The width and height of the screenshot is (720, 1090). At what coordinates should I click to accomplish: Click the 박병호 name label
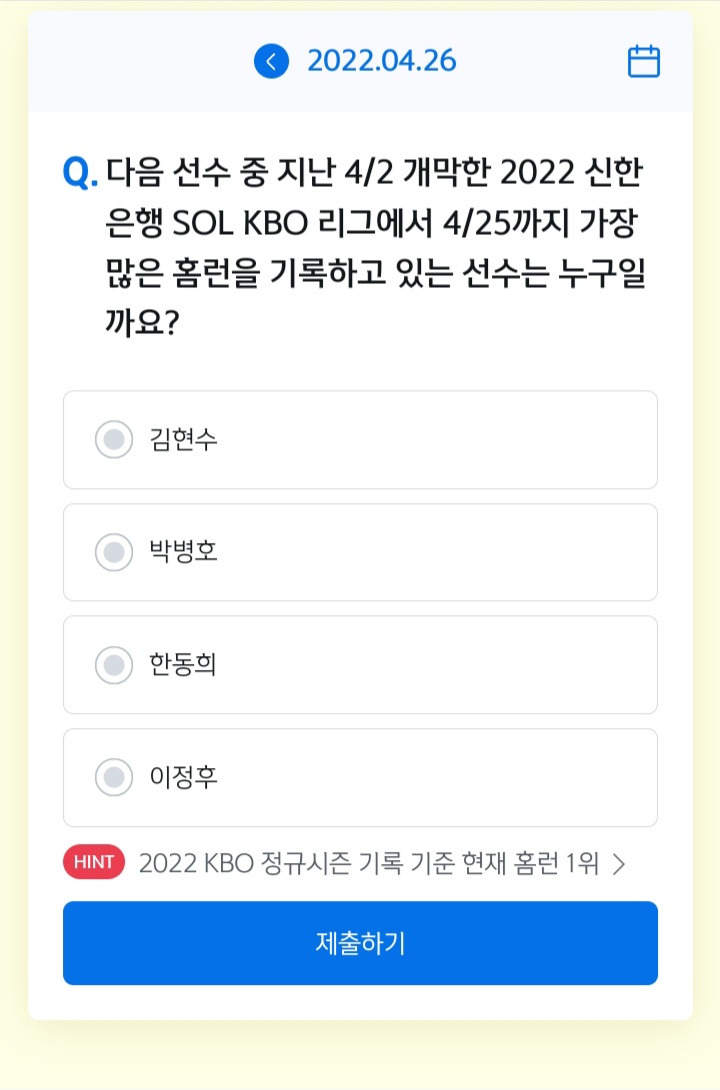click(183, 552)
